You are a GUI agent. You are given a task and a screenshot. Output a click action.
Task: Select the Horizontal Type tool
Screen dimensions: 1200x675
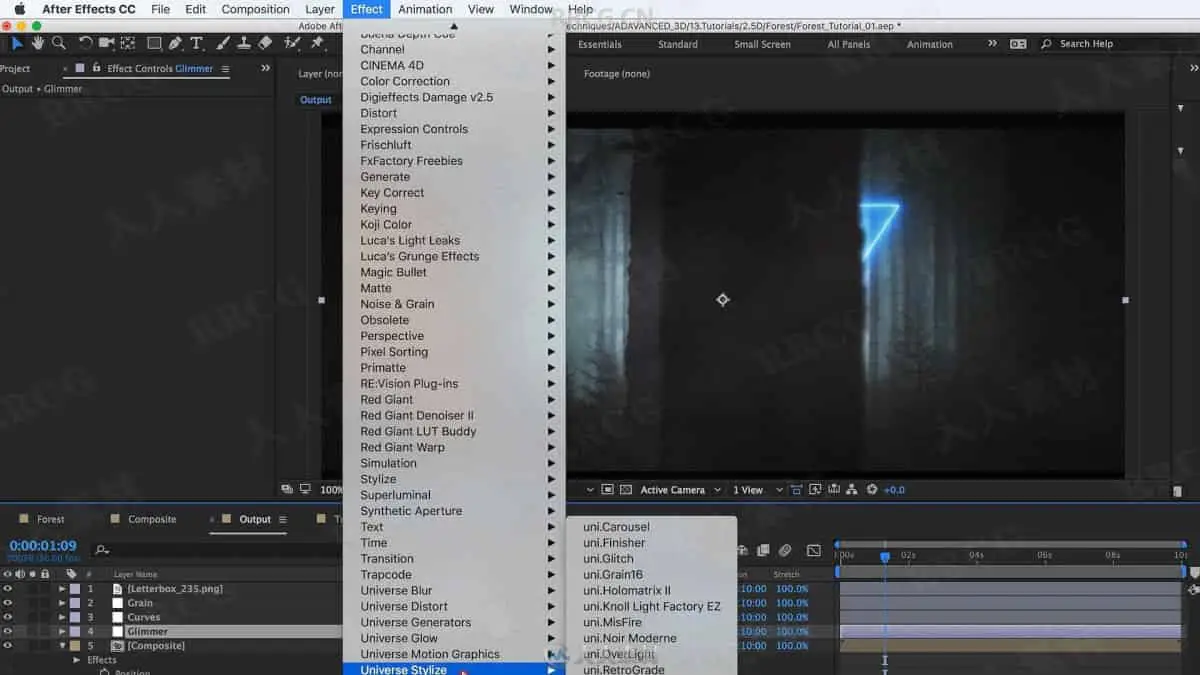196,43
